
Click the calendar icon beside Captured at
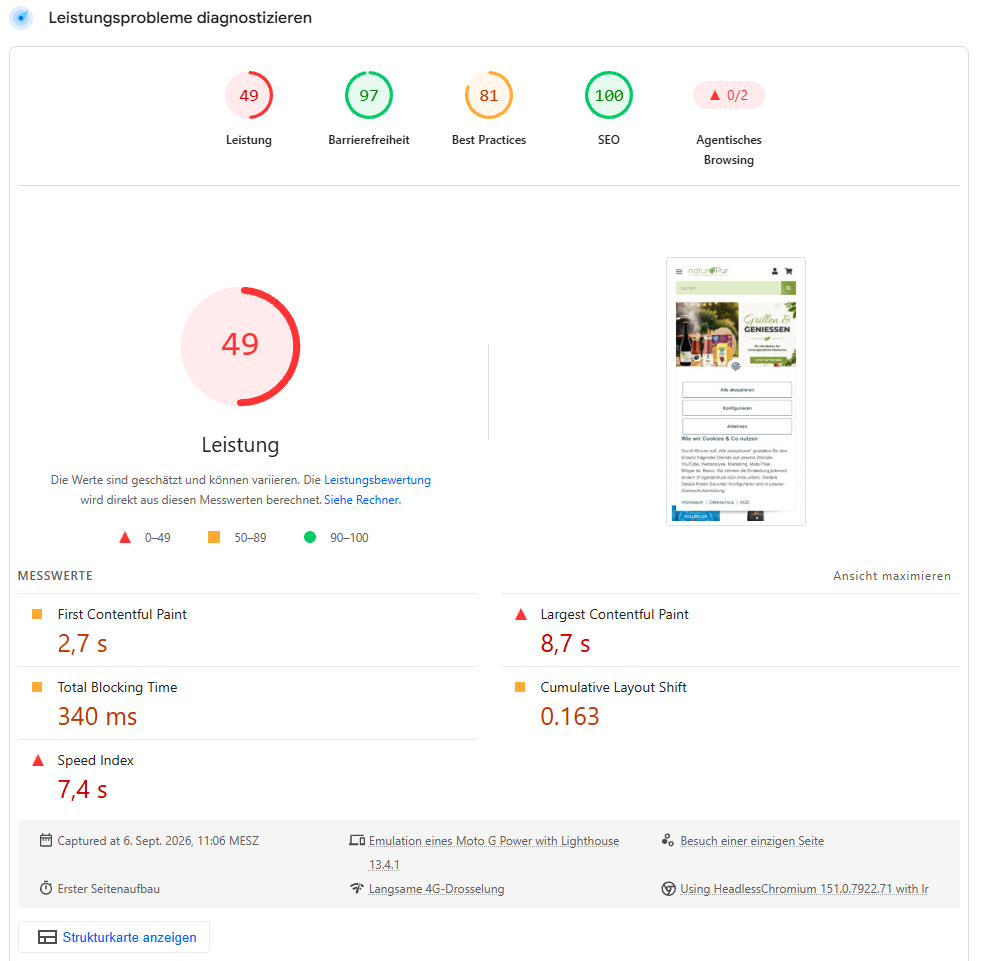(x=46, y=840)
